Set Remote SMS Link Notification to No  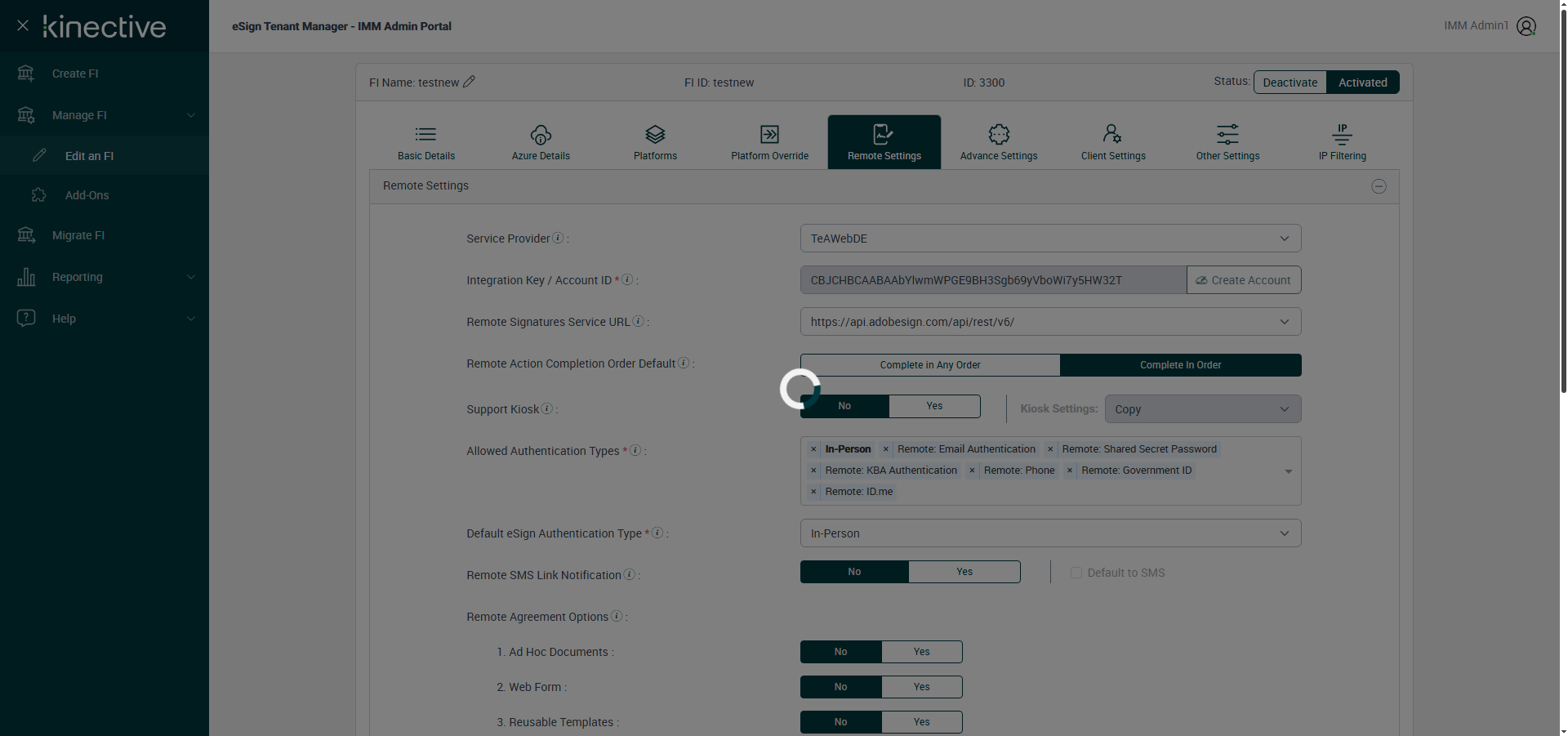pyautogui.click(x=854, y=572)
